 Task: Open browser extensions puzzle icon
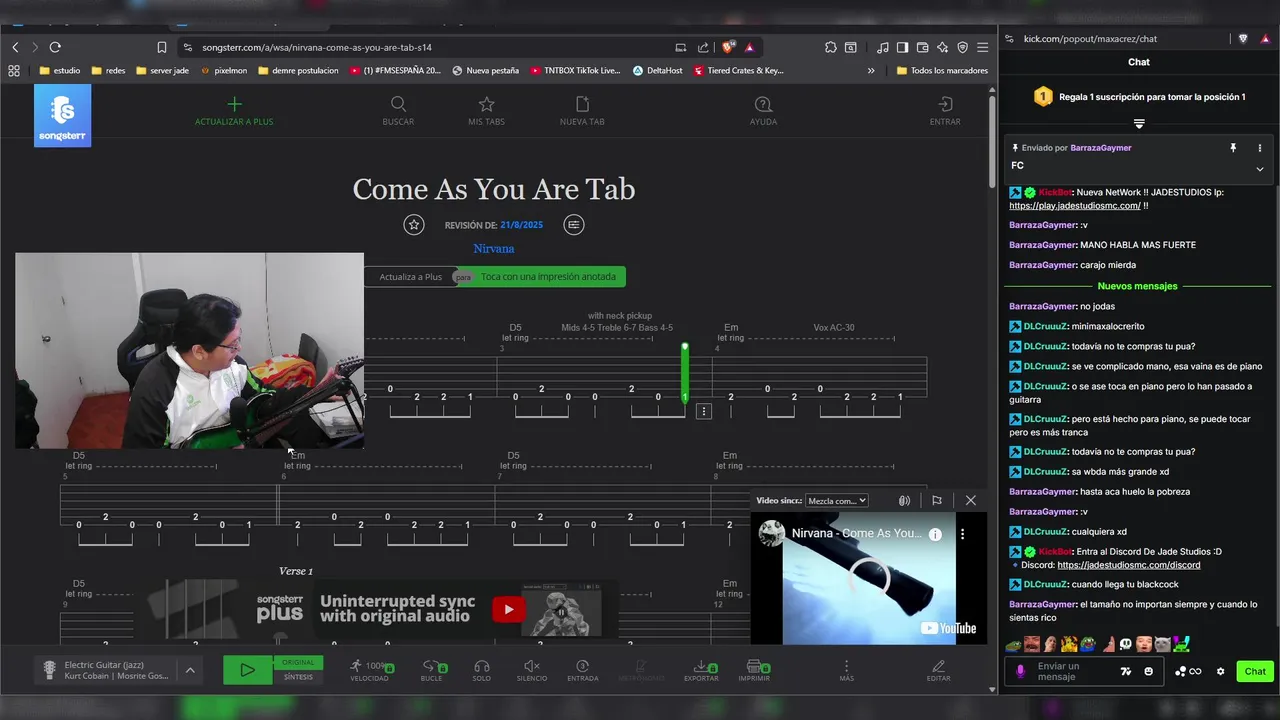830,47
